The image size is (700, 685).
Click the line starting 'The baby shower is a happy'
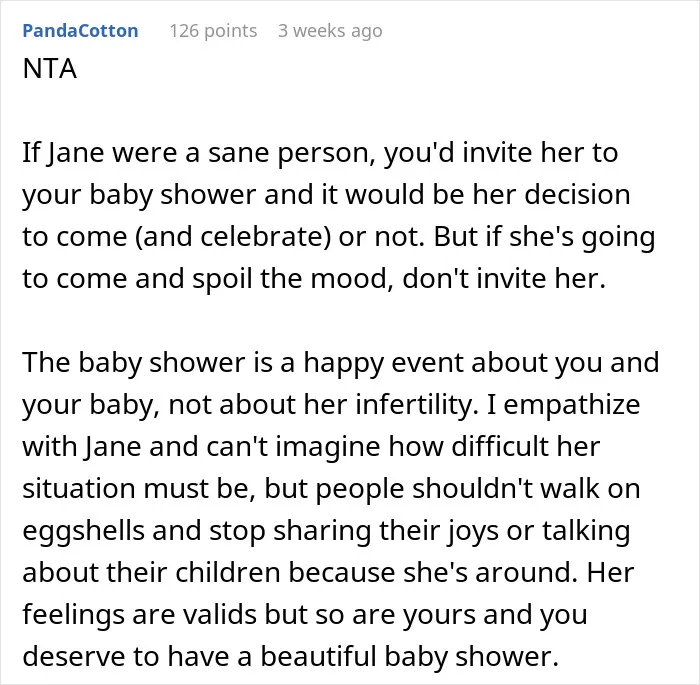(x=341, y=362)
